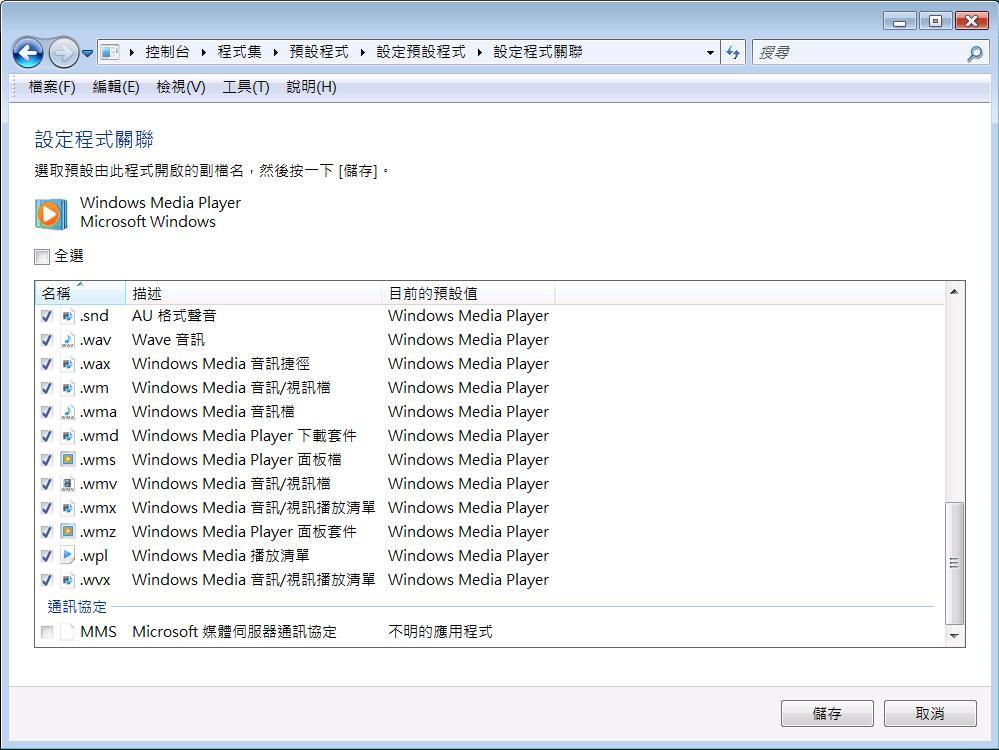
Task: Click the 儲存 save button
Action: [x=827, y=714]
